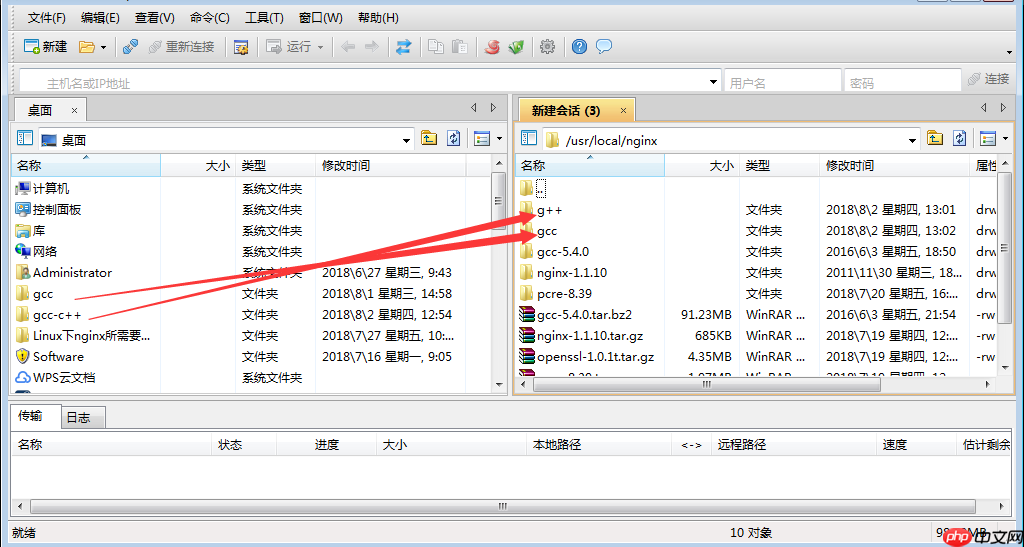The image size is (1024, 547).
Task: Go up one folder in remote pane
Action: (935, 138)
